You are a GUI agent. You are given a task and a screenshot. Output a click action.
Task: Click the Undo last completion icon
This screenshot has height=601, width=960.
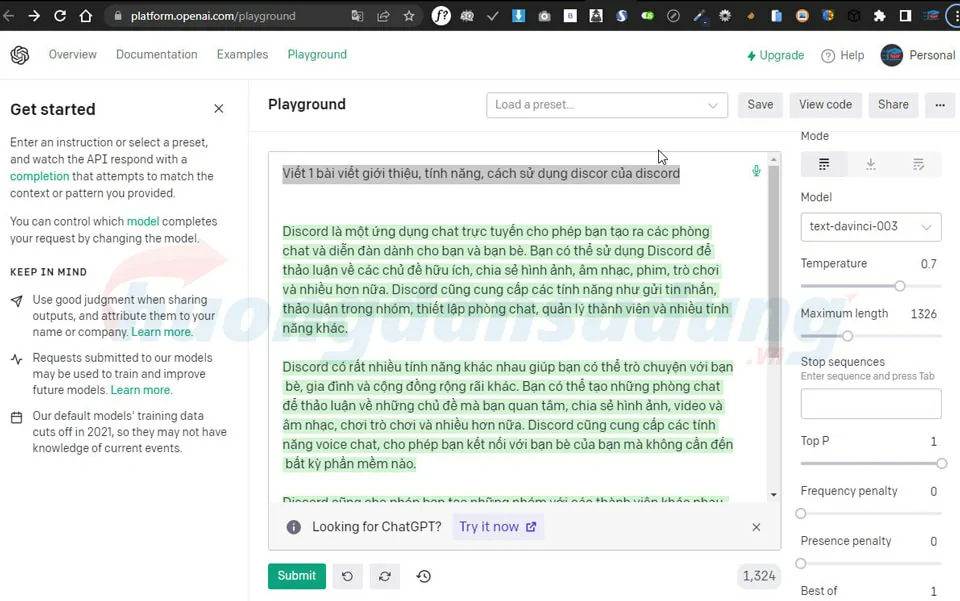347,576
